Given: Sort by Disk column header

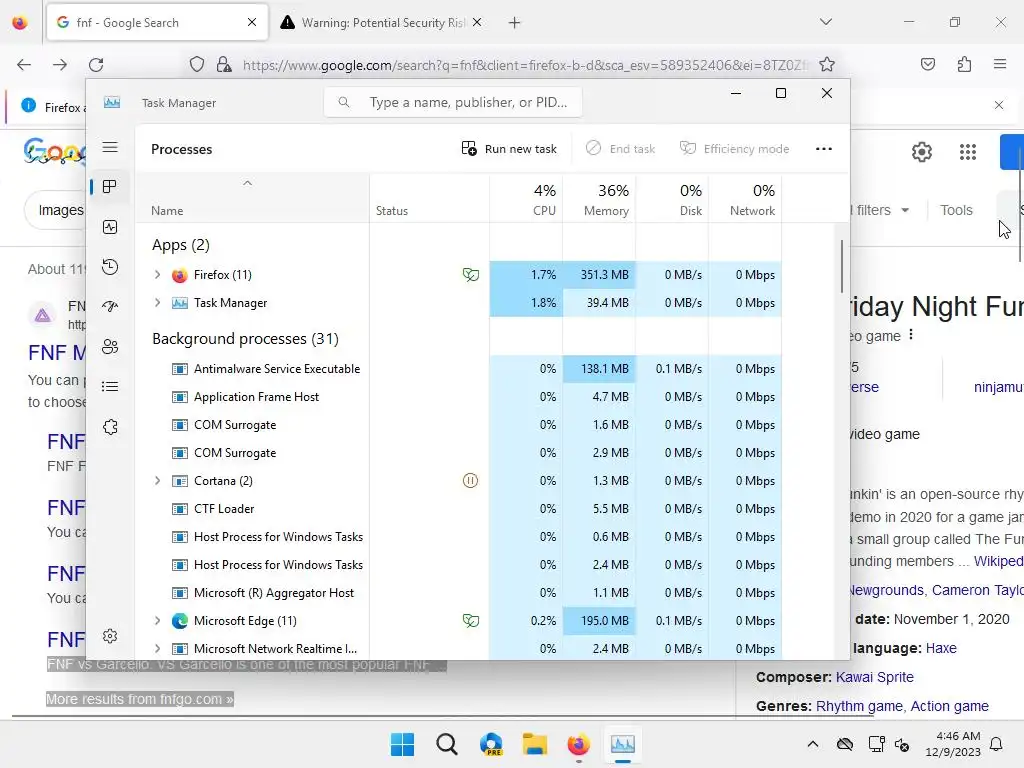Looking at the screenshot, I should (673, 199).
